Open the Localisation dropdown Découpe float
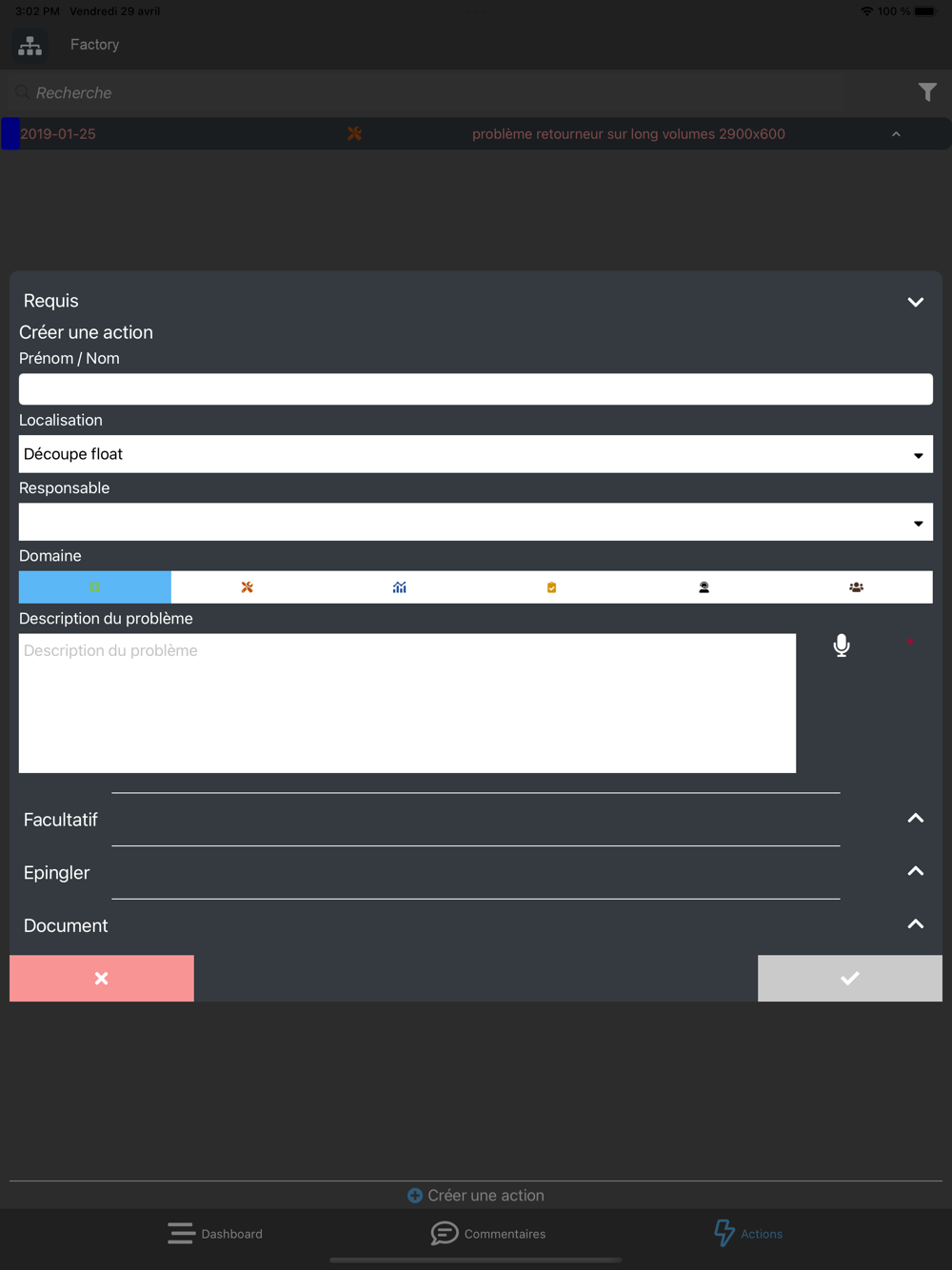Viewport: 952px width, 1270px height. pos(476,454)
